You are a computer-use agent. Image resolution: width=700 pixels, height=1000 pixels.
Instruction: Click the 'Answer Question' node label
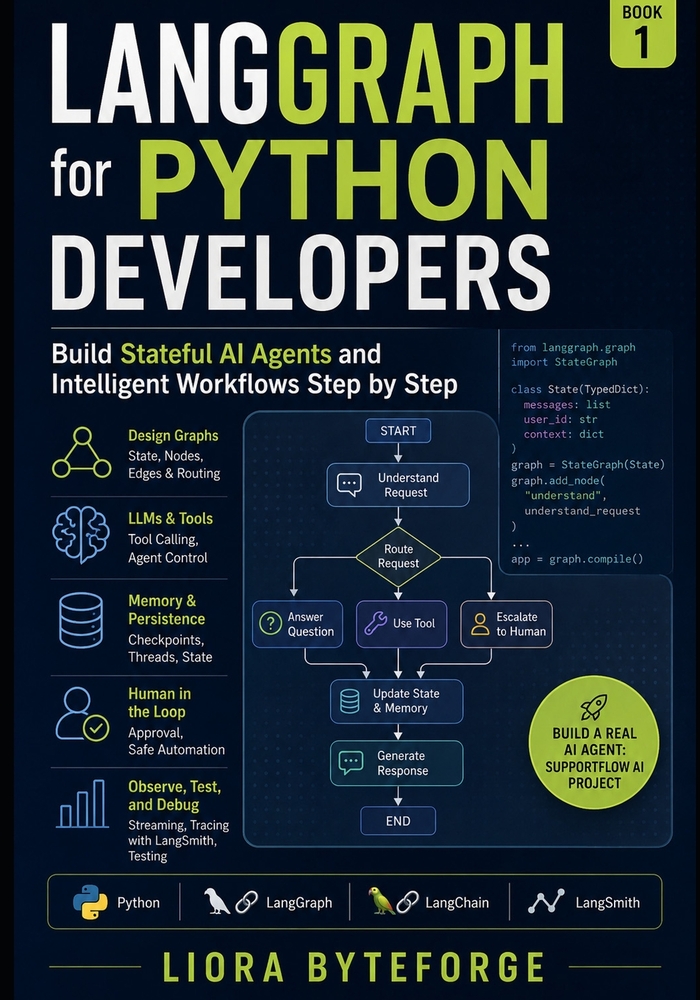[310, 624]
